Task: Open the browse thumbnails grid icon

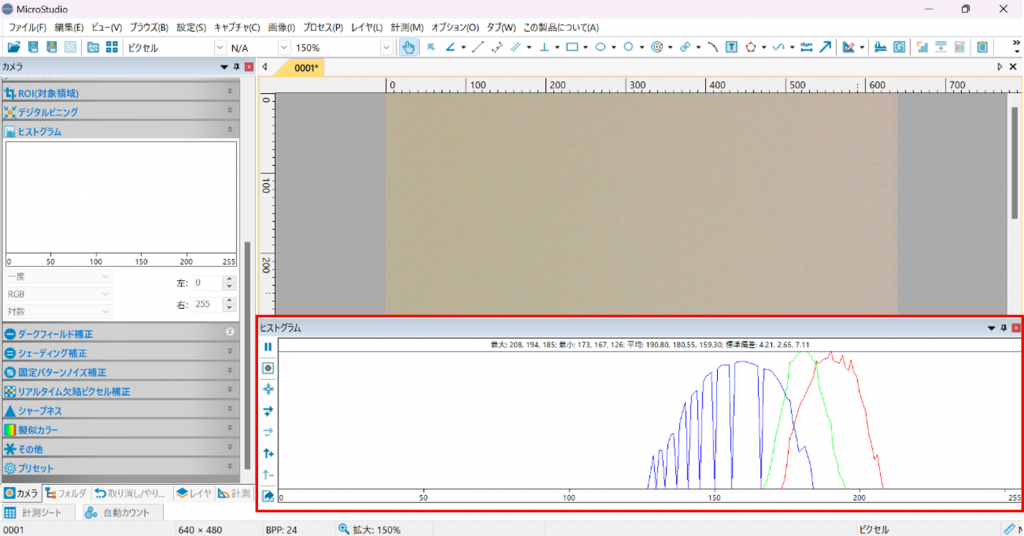Action: [x=112, y=47]
